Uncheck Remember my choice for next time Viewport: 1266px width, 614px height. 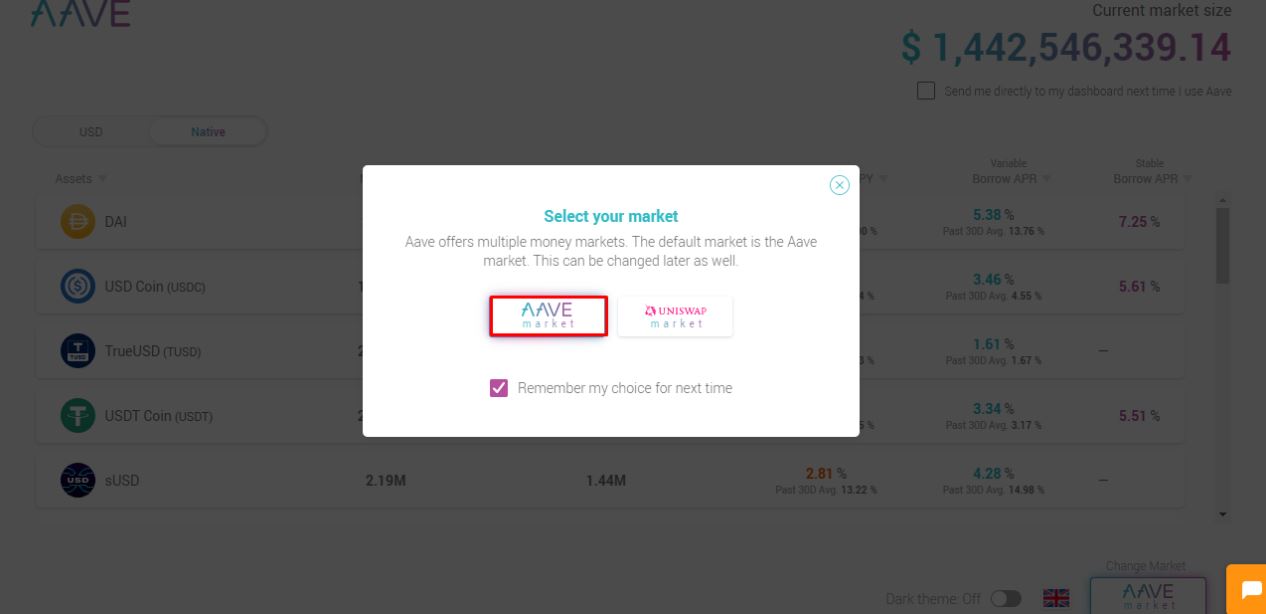499,388
